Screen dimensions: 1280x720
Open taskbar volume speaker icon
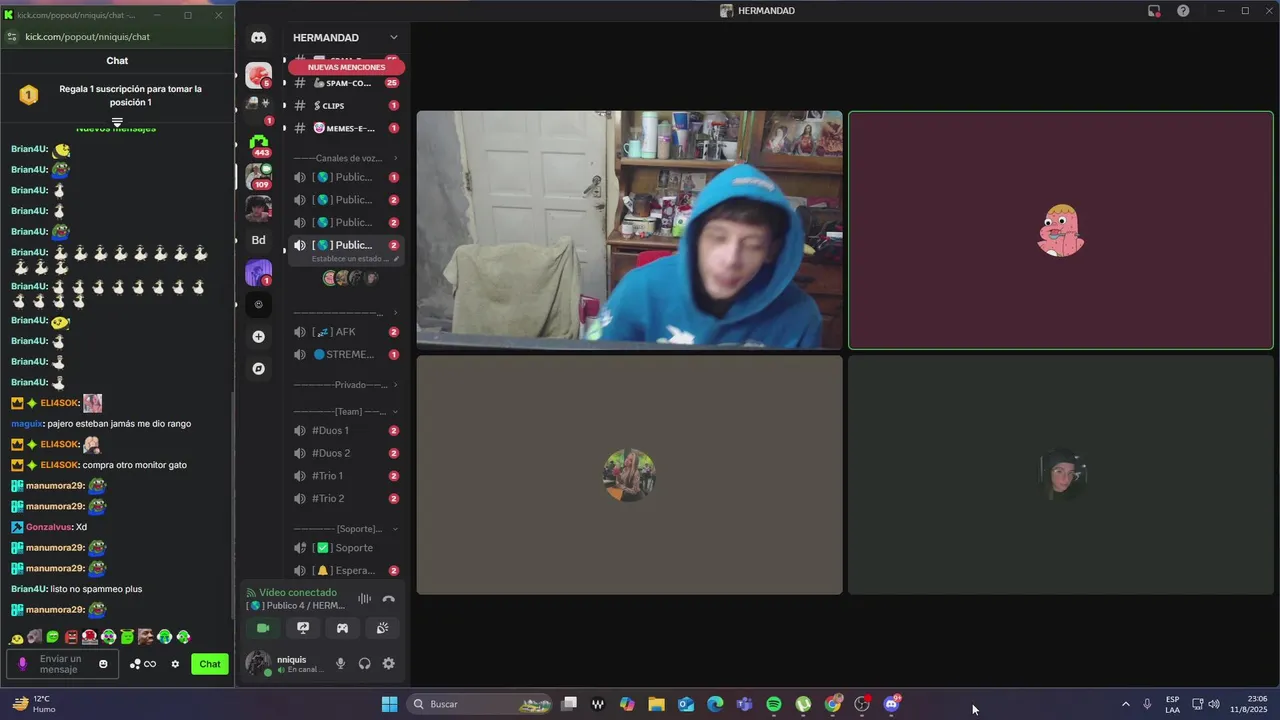(x=1214, y=704)
